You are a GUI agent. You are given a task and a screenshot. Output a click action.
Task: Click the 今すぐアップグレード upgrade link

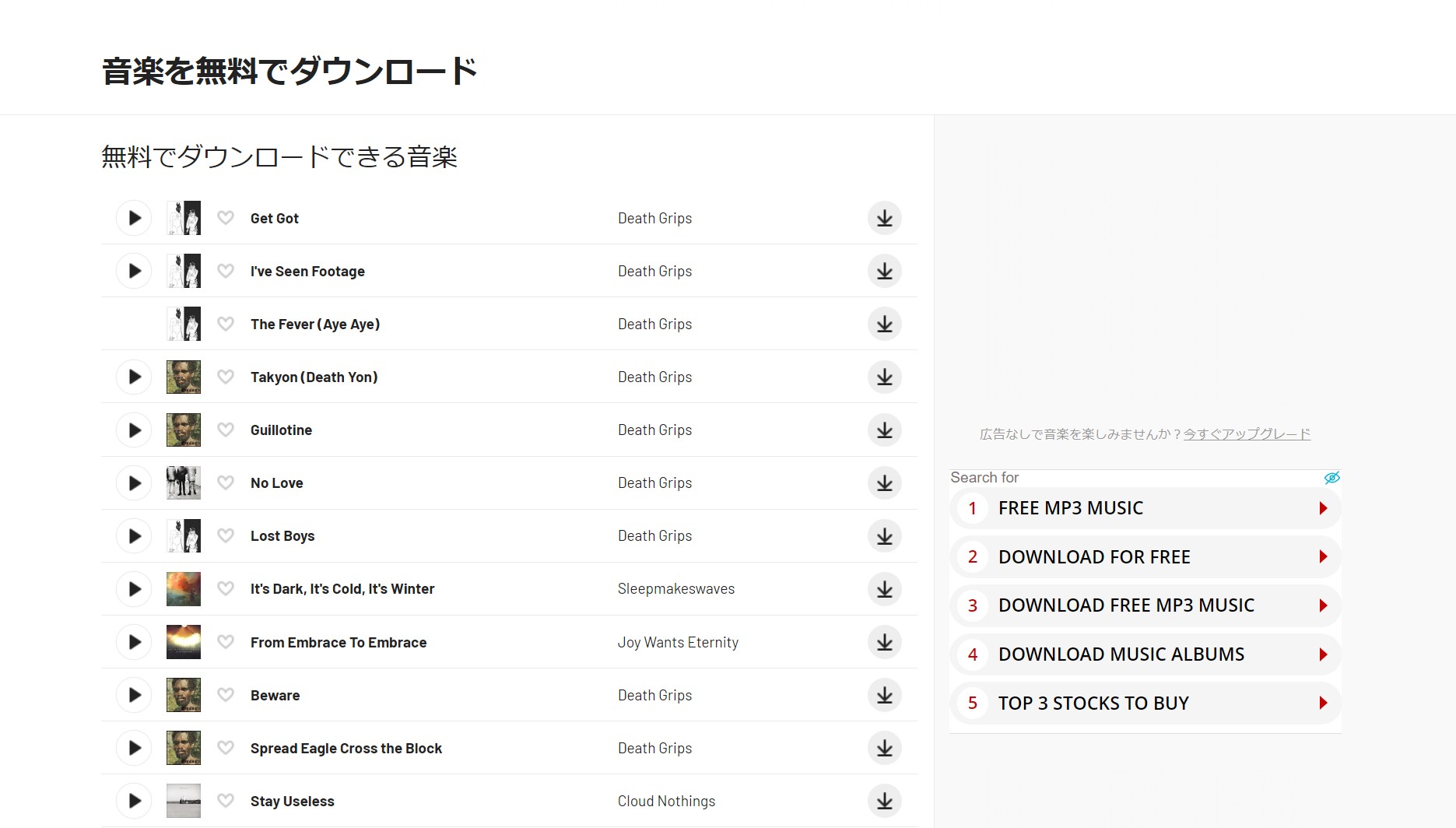[1247, 434]
